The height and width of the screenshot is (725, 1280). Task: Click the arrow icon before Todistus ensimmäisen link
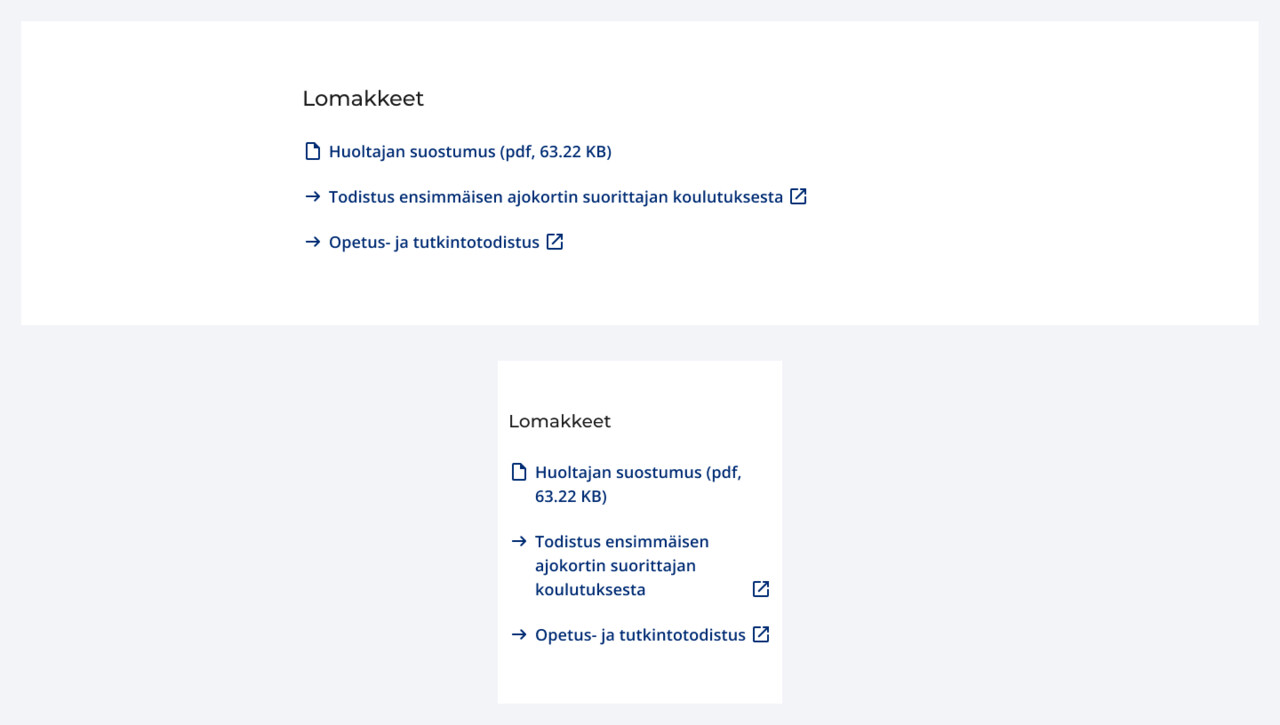pyautogui.click(x=312, y=196)
